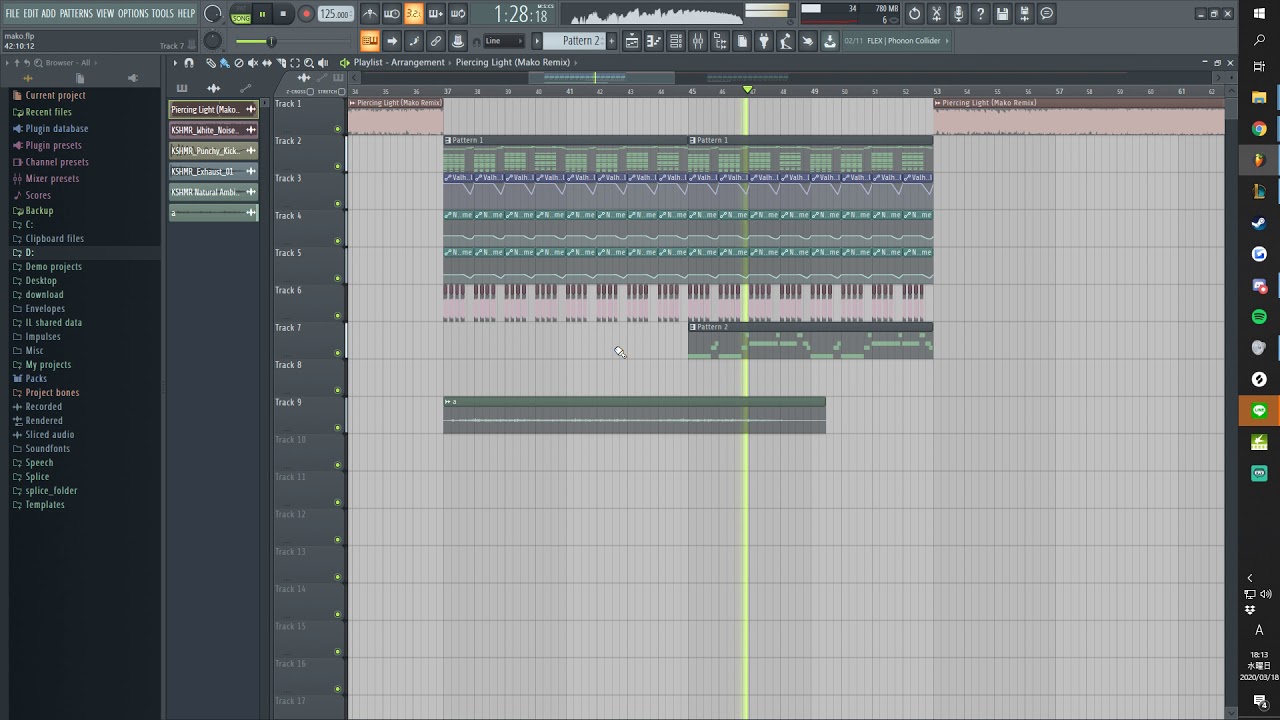Screen dimensions: 1280x720
Task: Open Pattern 1 clip menu on Track 2
Action: coord(448,140)
